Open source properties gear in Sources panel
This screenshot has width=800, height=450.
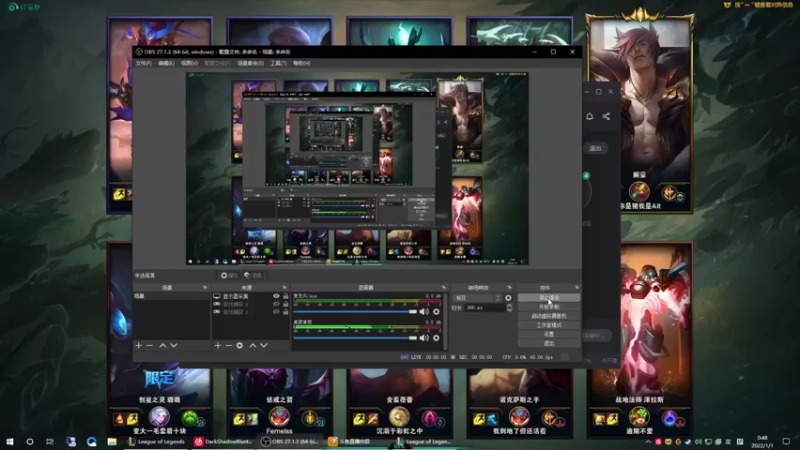(240, 345)
